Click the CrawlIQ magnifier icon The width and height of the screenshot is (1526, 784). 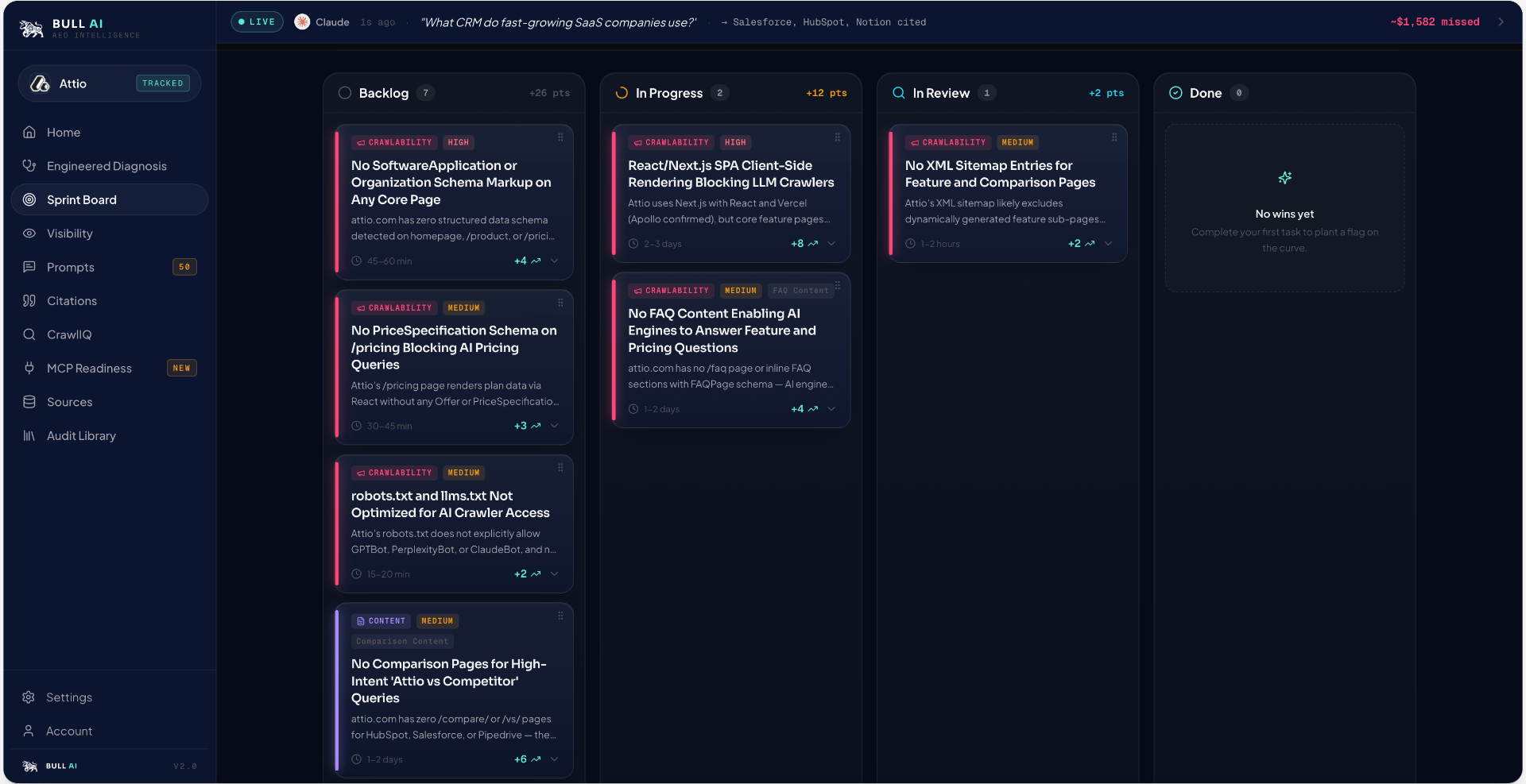click(29, 334)
